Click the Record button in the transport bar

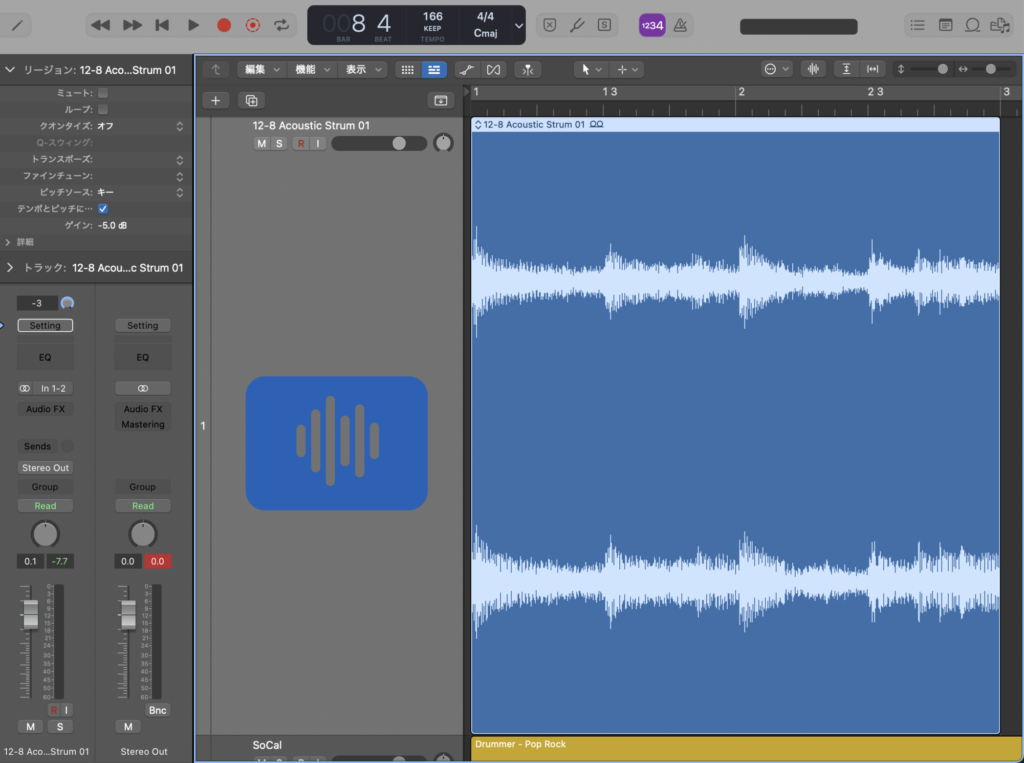(224, 25)
